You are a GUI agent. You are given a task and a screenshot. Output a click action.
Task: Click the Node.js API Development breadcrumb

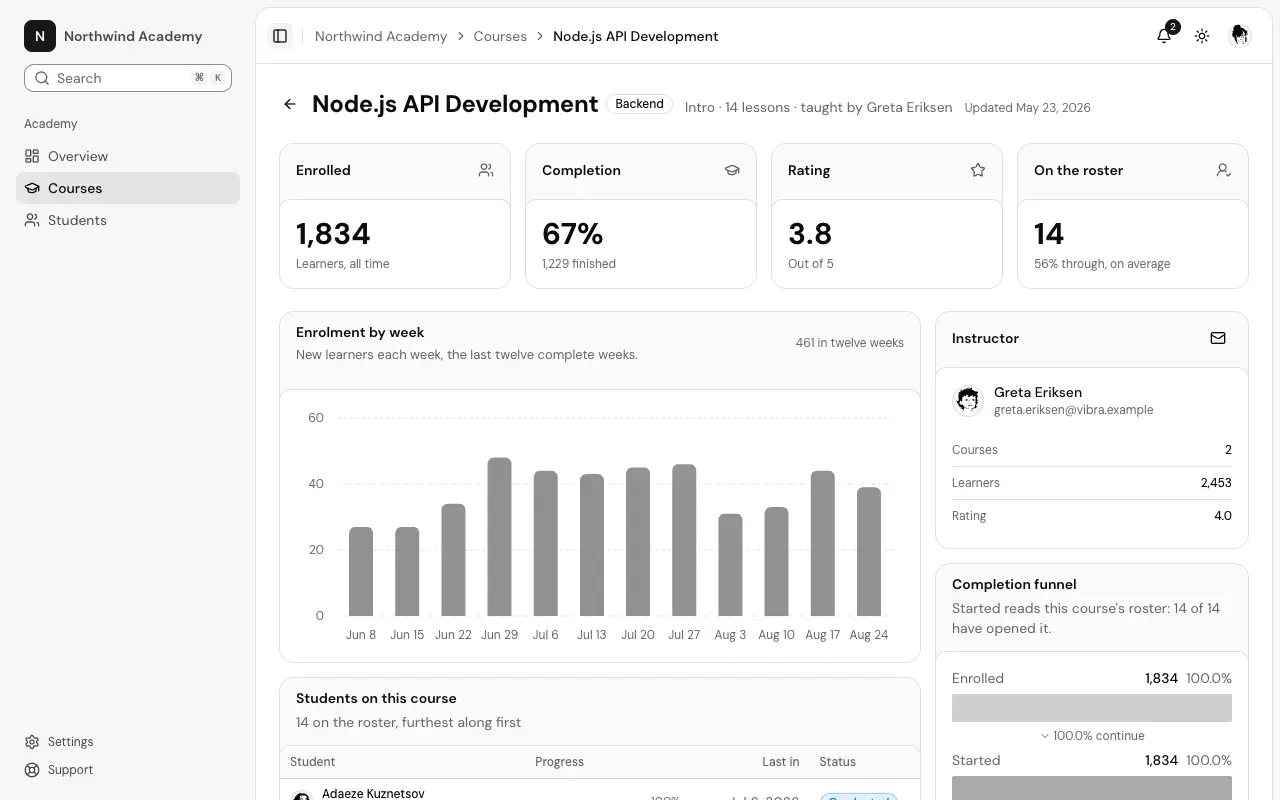tap(636, 36)
